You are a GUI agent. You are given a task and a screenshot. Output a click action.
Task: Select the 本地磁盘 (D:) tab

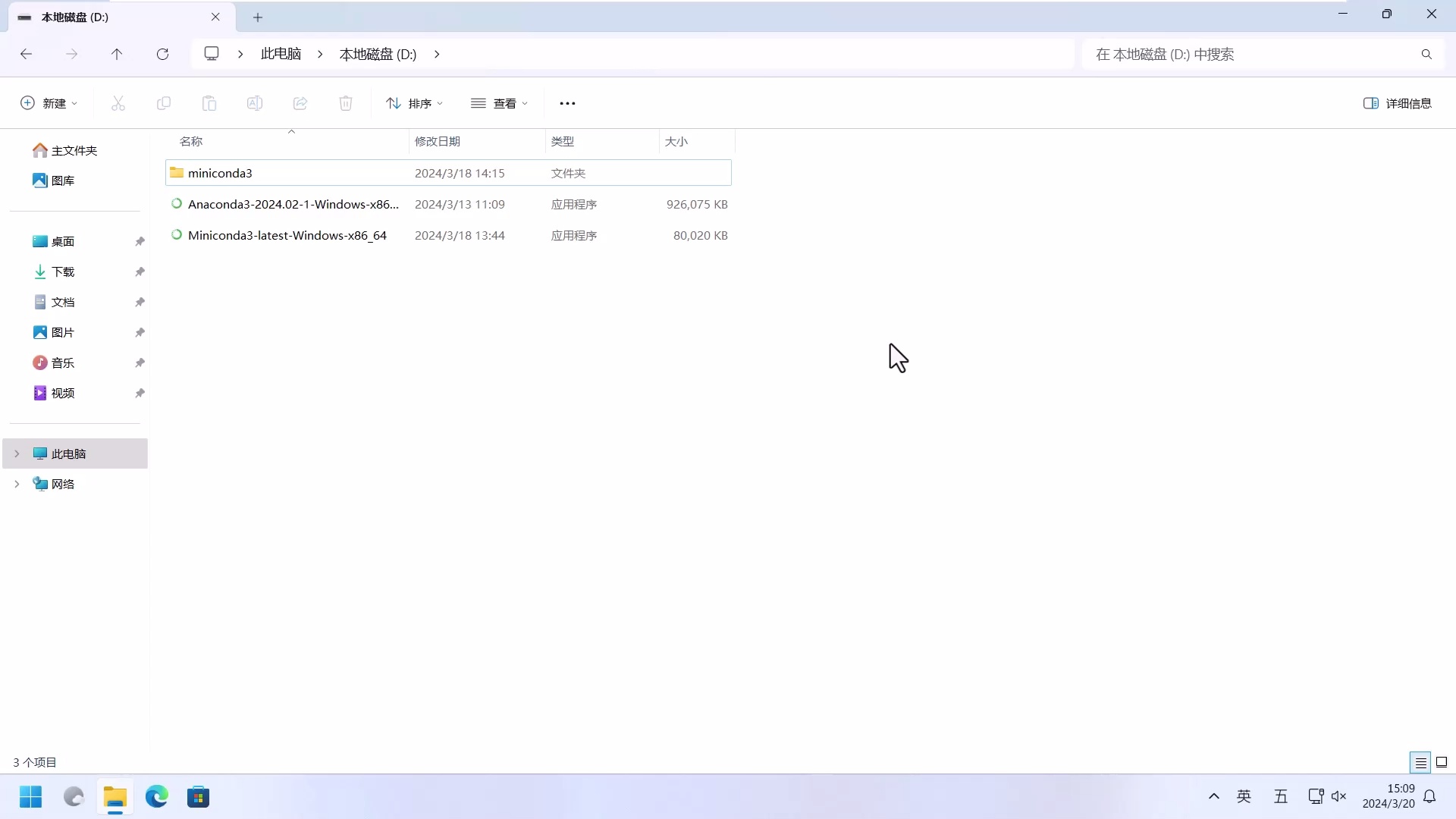121,17
